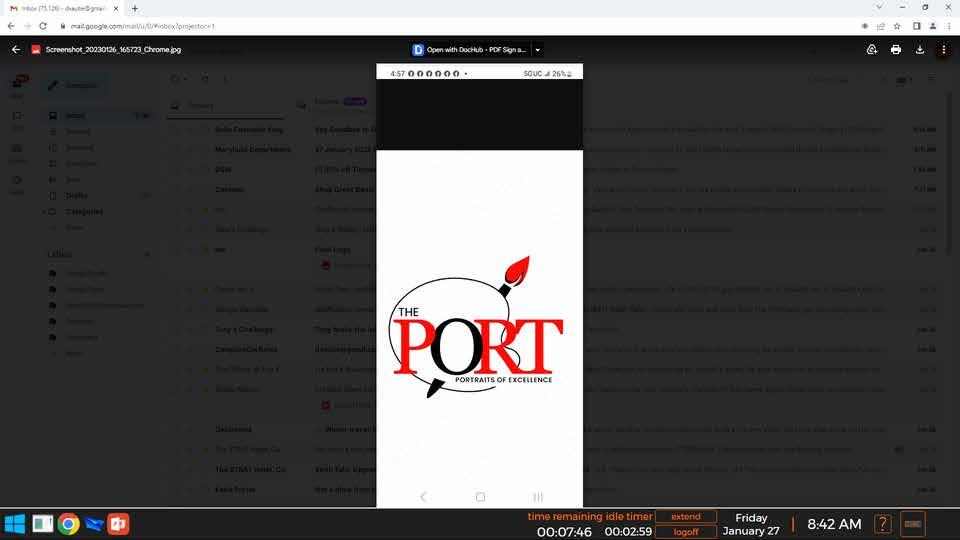The height and width of the screenshot is (540, 960).
Task: Open the Windows Start menu
Action: click(15, 524)
